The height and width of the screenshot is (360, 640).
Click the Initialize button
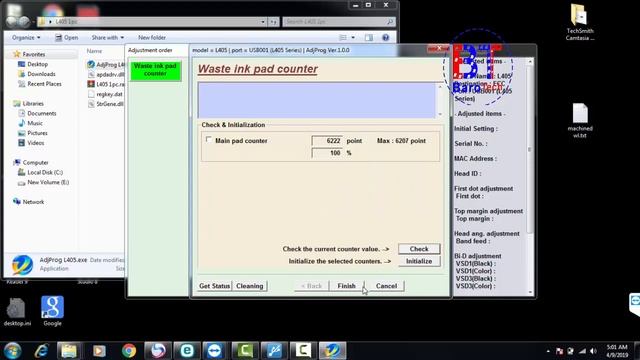tap(419, 261)
